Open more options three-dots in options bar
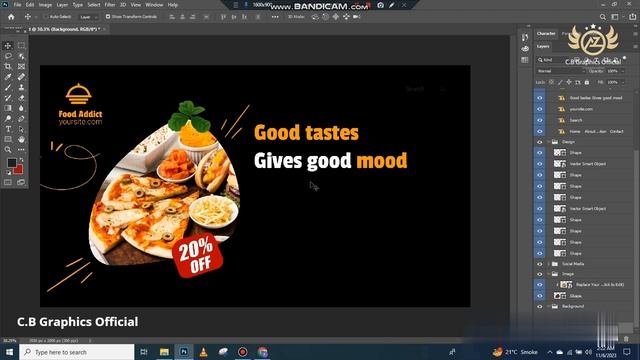The width and height of the screenshot is (640, 360). pos(275,17)
